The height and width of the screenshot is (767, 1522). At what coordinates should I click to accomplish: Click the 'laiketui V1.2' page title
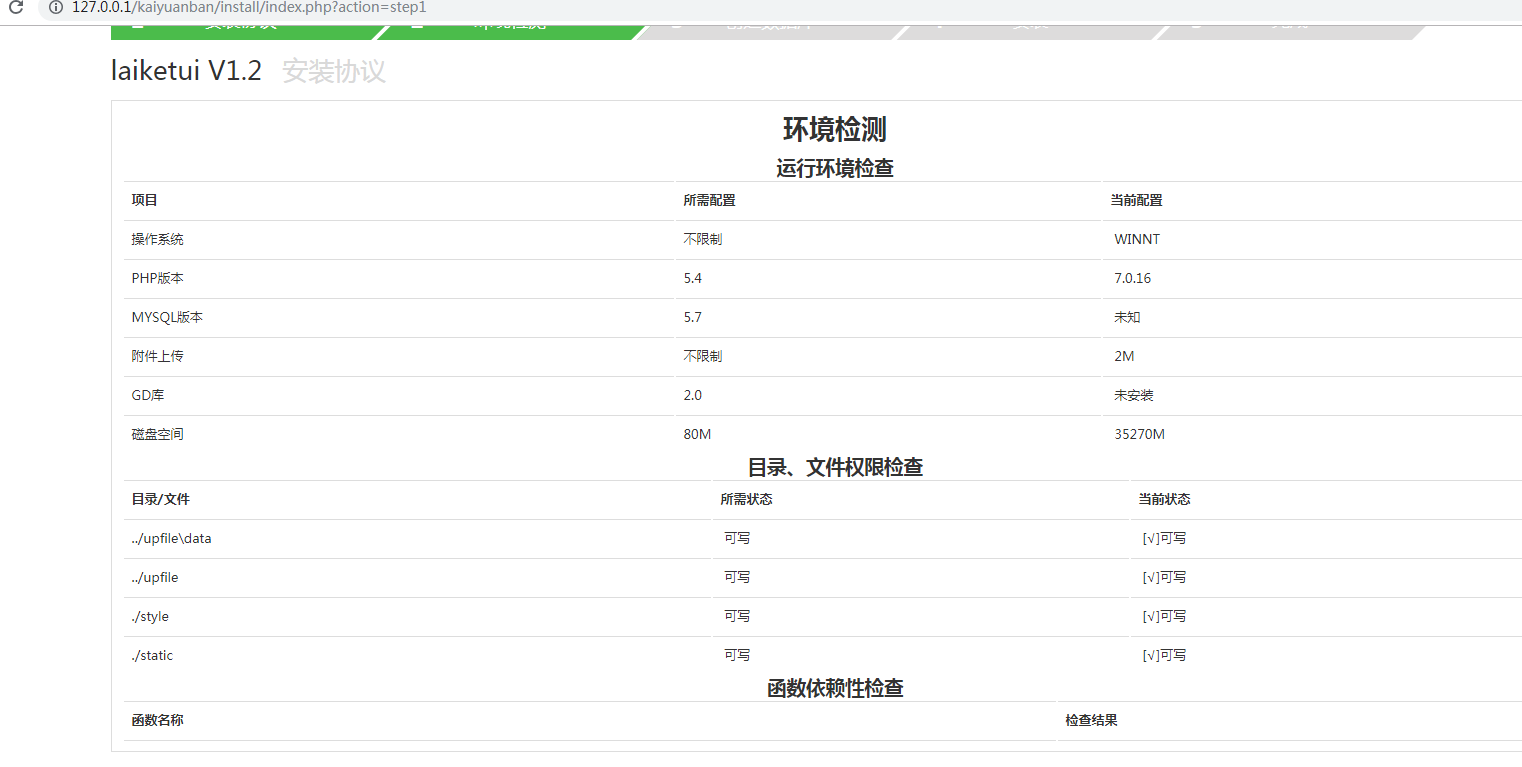point(186,71)
